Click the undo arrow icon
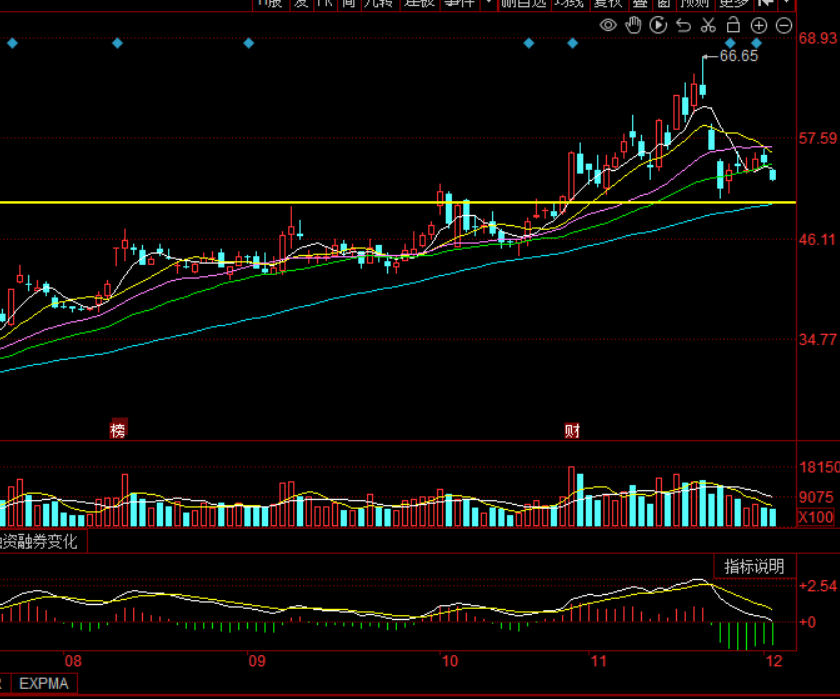The width and height of the screenshot is (840, 699). [684, 25]
